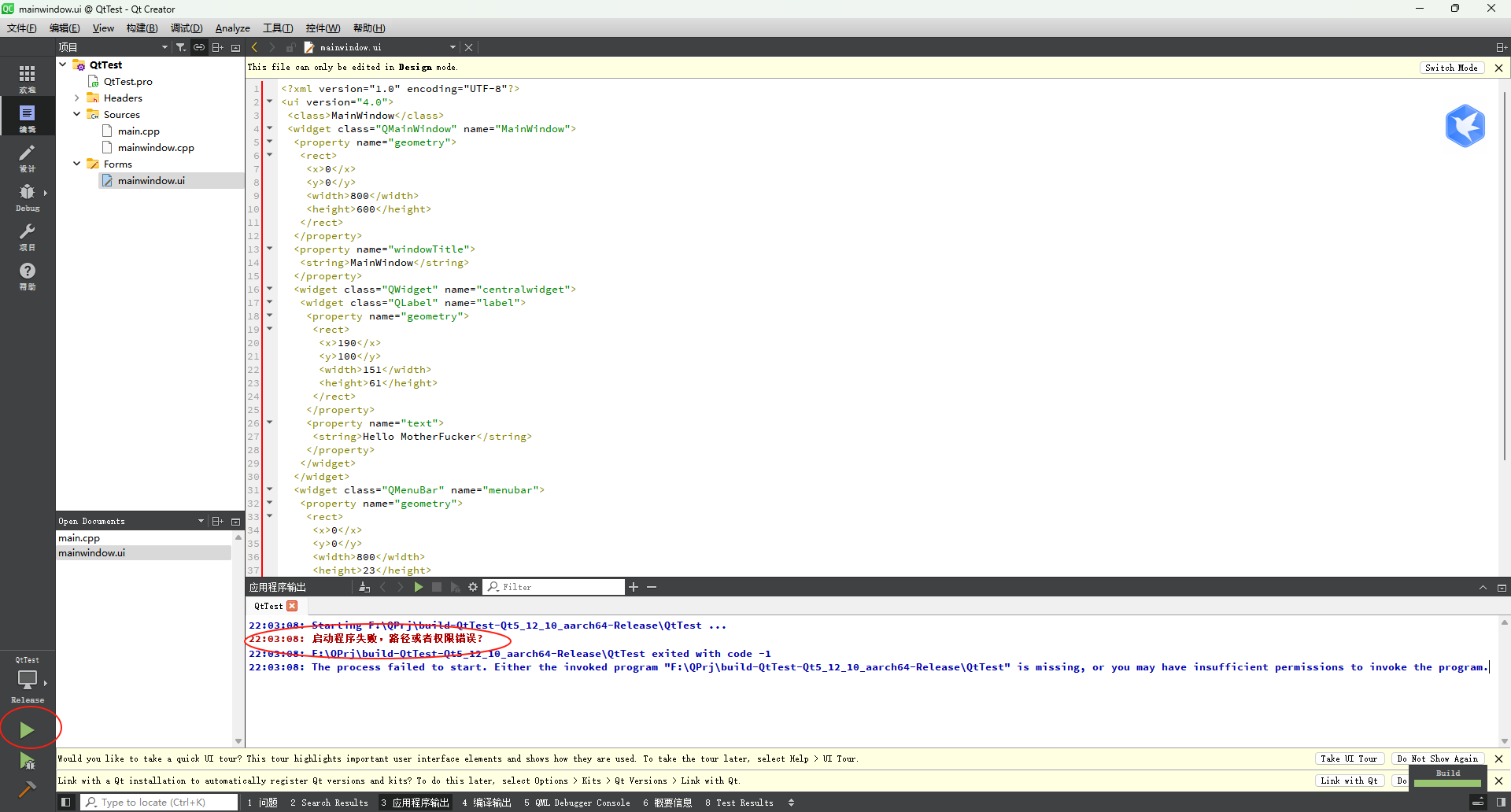Click the Filter field in output pane
Image resolution: width=1511 pixels, height=812 pixels.
pyautogui.click(x=554, y=587)
